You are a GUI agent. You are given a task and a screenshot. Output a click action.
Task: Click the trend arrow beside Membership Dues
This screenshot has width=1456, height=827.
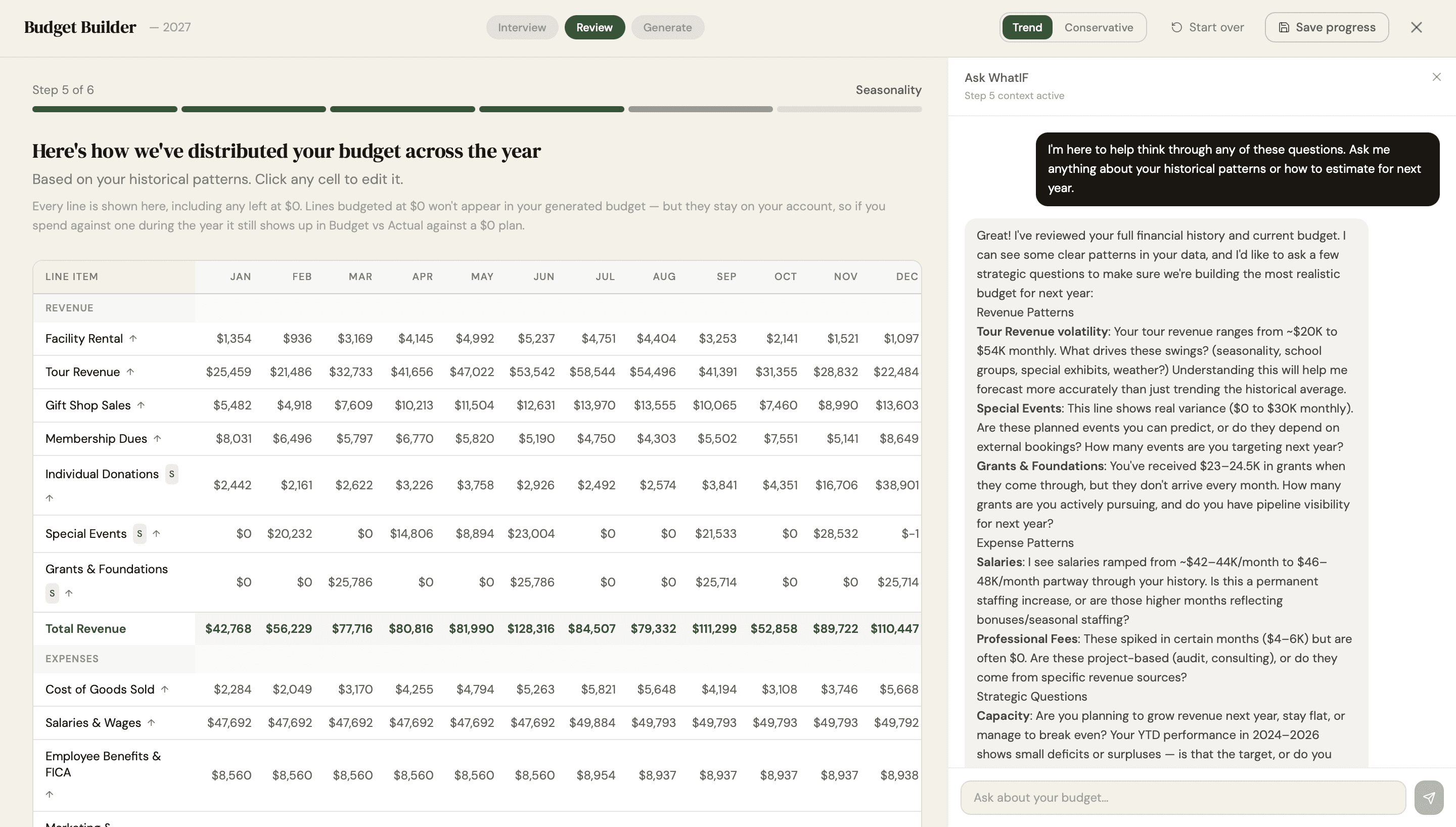point(157,438)
